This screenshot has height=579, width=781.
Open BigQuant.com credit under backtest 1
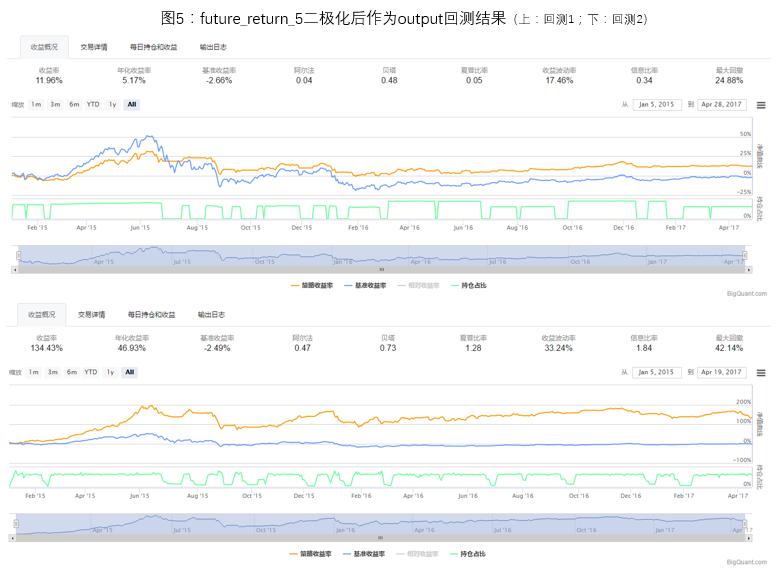point(747,294)
